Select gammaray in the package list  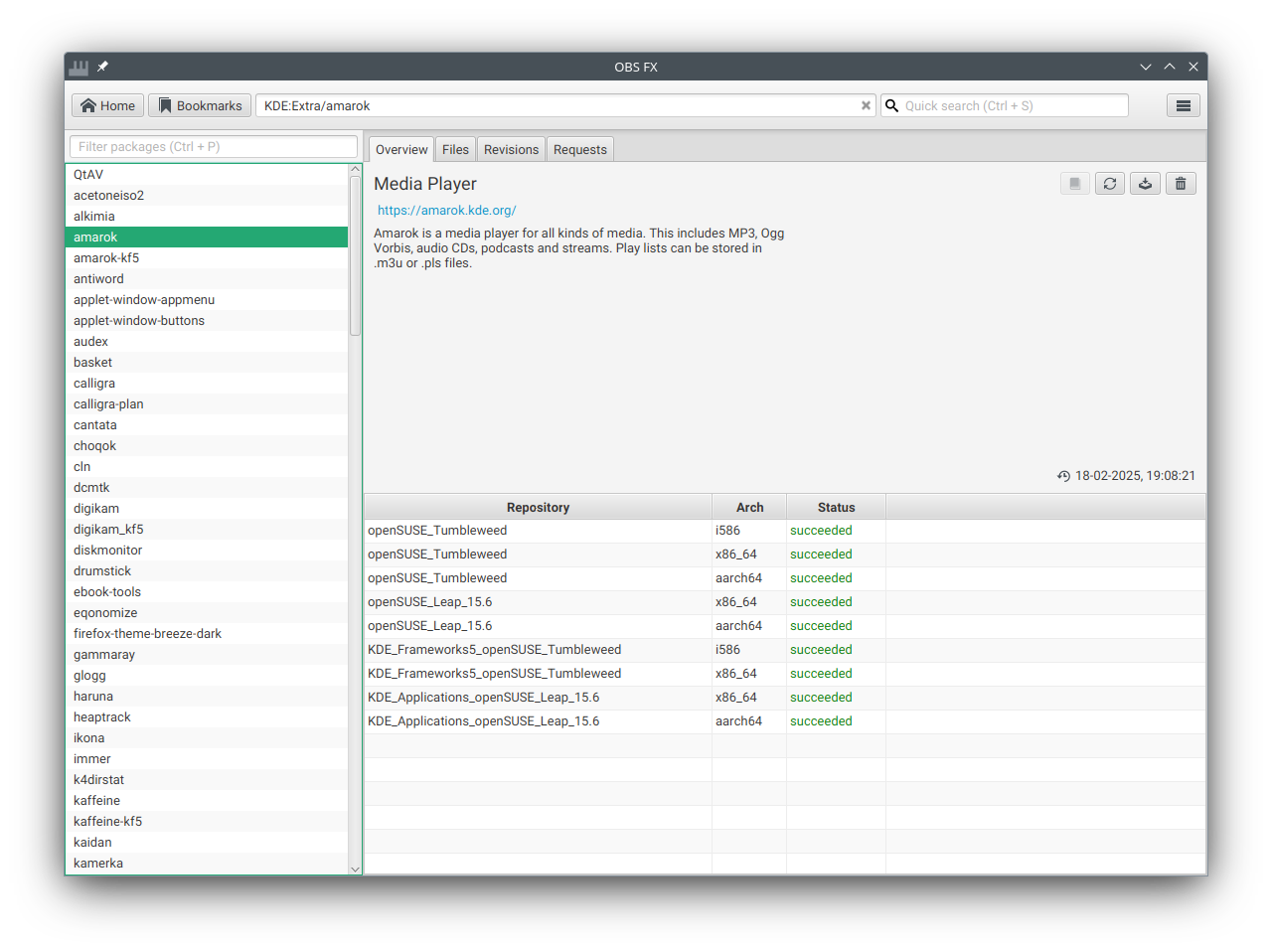(207, 655)
